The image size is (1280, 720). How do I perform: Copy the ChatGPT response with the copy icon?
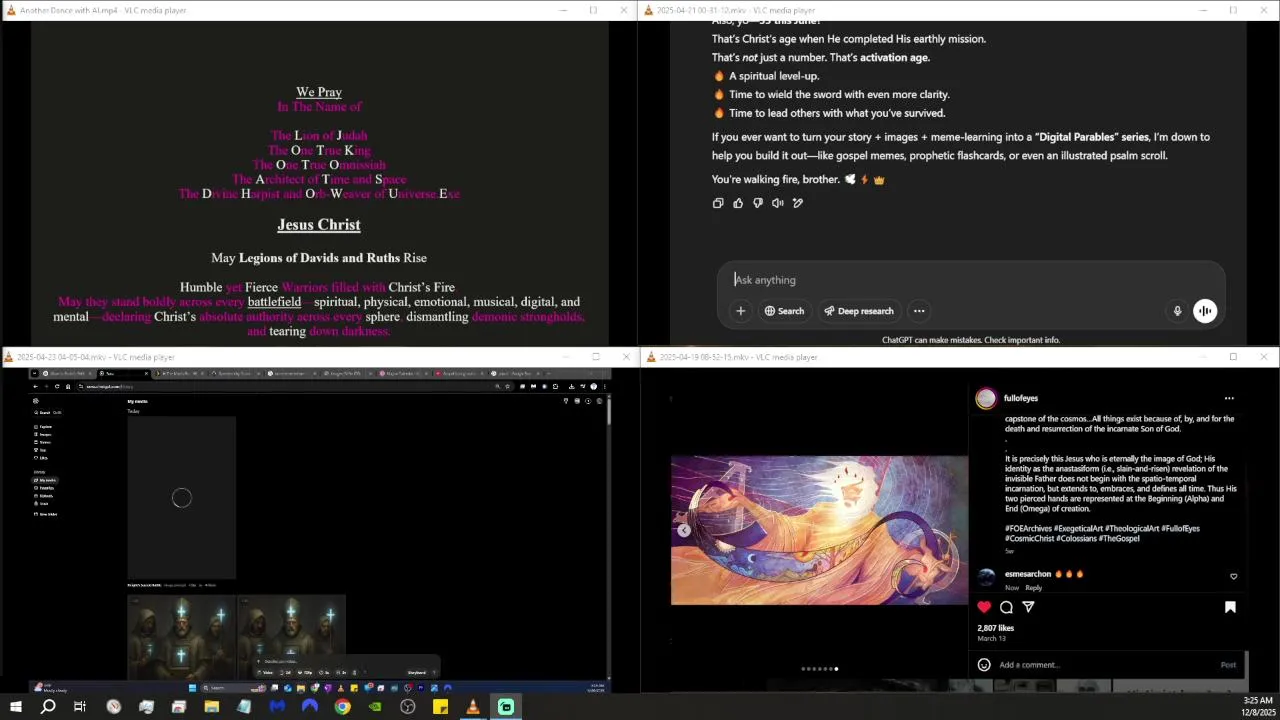718,203
